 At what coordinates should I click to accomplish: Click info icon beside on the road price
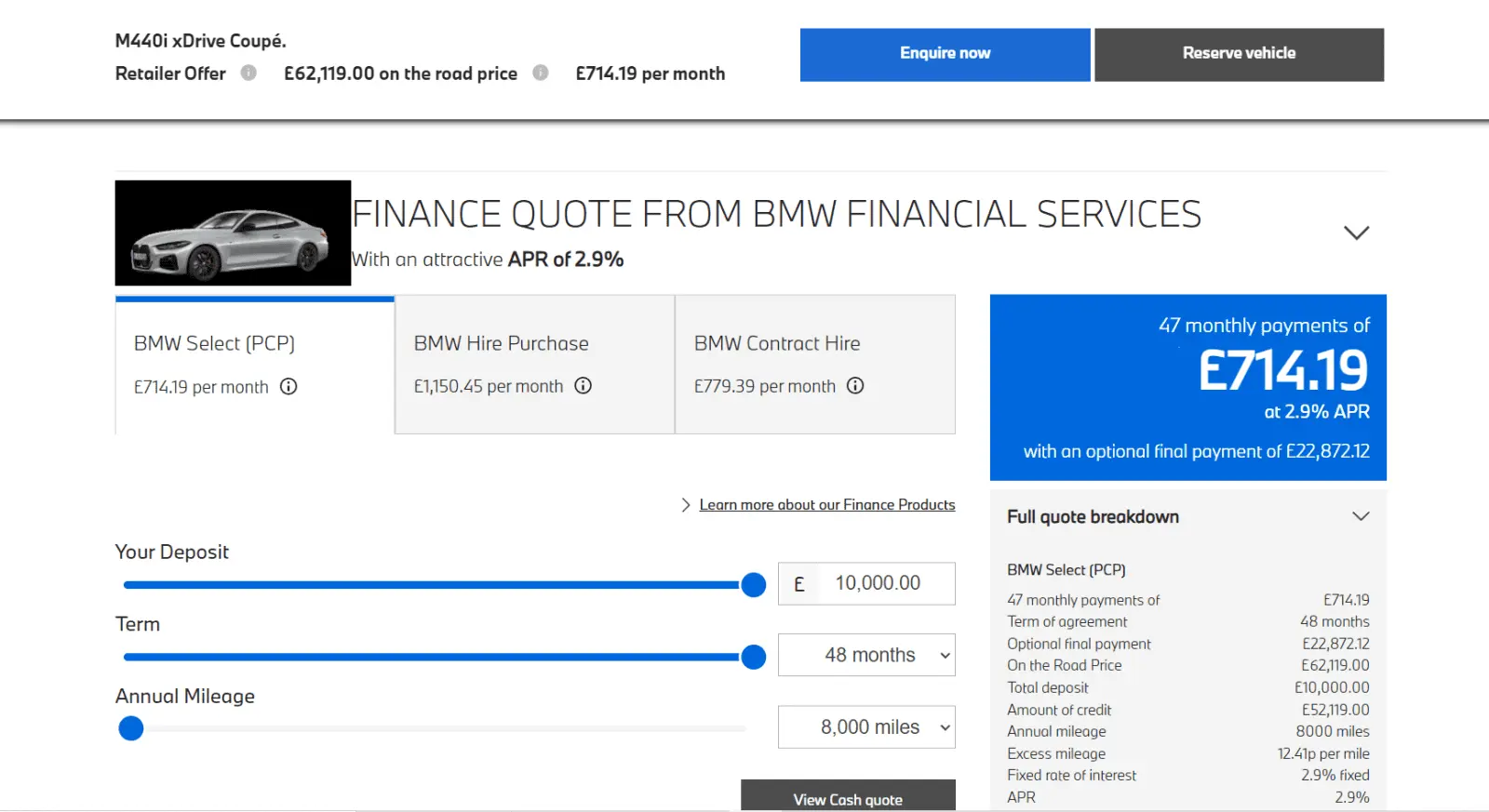pos(540,73)
